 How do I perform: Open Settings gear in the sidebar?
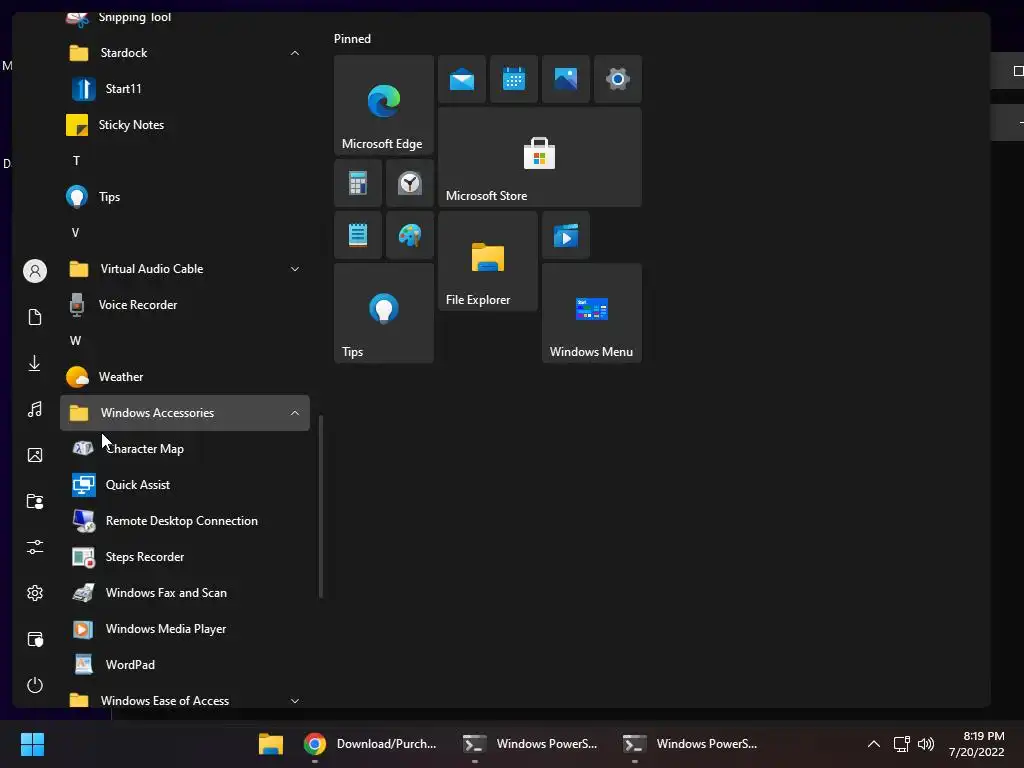[35, 593]
